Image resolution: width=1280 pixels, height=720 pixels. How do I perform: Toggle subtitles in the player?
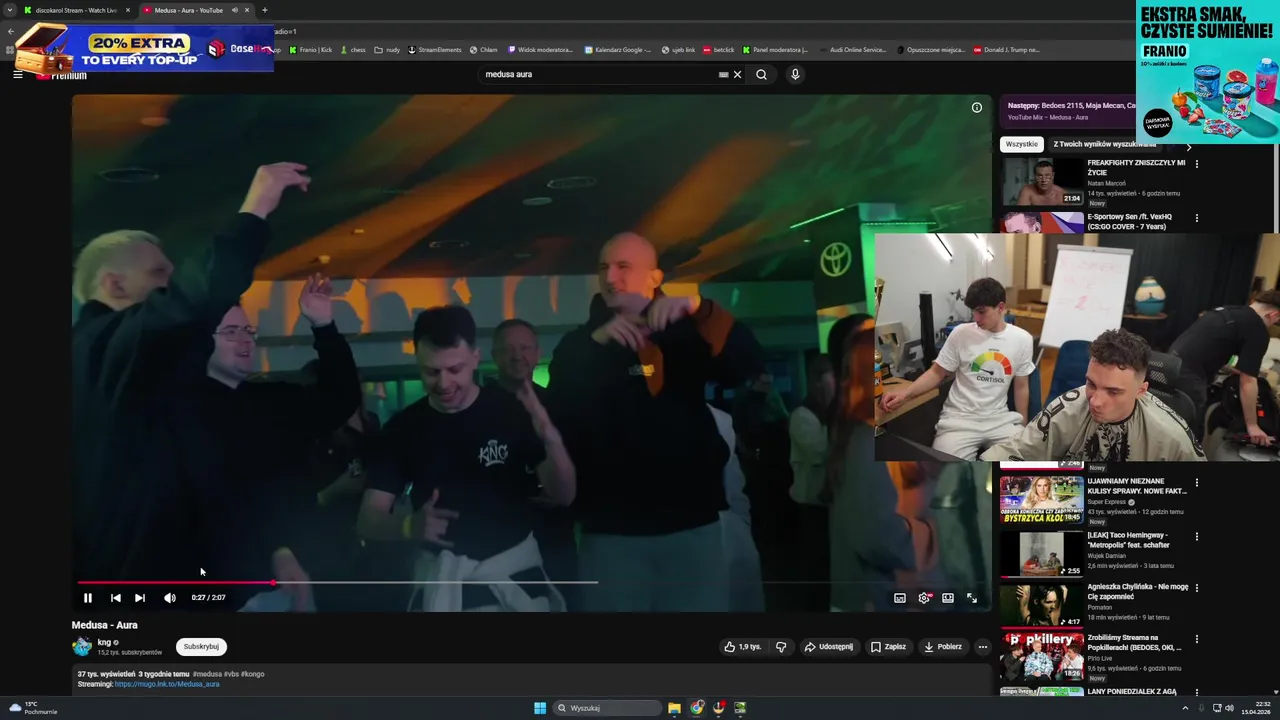pos(900,598)
